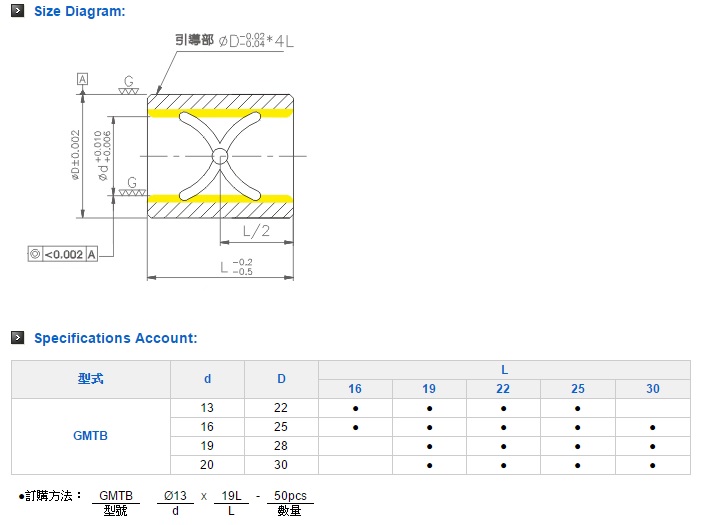Screen dimensions: 705x525
Task: Click the datum A box symbol
Action: tap(82, 79)
